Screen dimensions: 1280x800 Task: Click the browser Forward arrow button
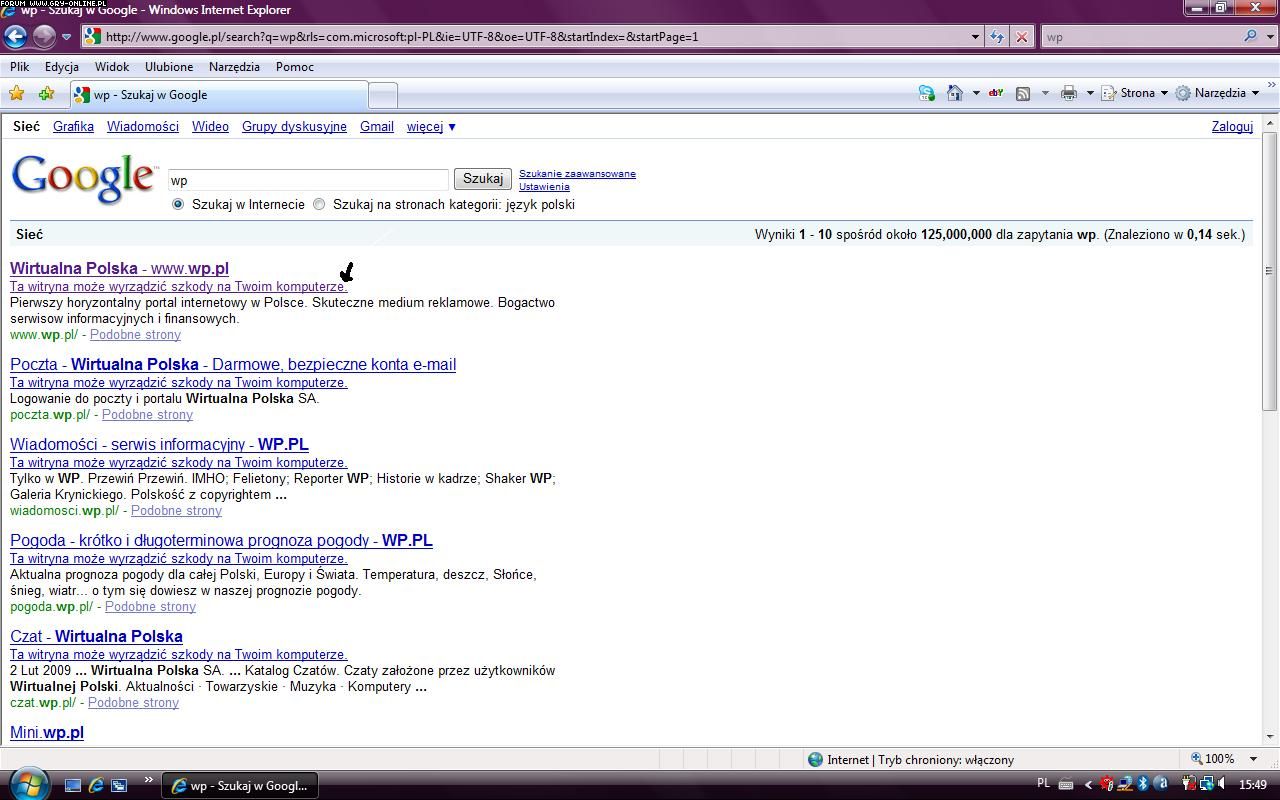44,36
